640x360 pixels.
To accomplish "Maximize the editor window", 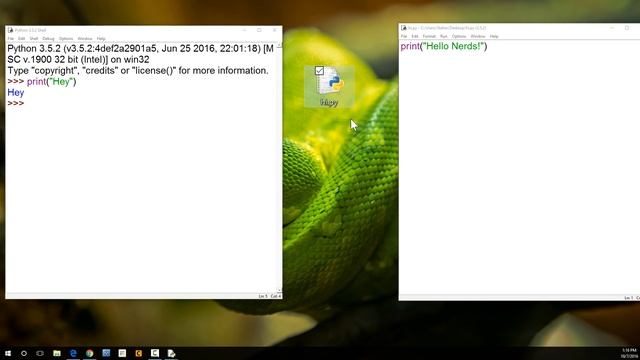I will click(x=627, y=28).
